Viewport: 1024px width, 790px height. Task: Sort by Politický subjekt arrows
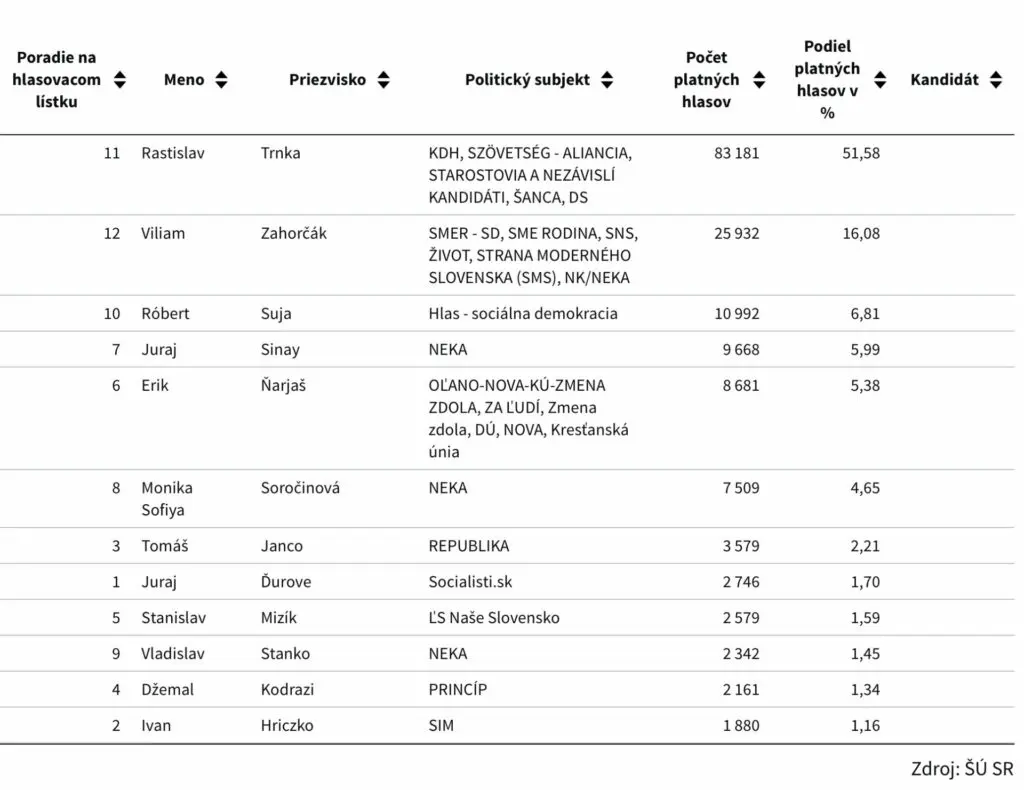coord(607,80)
